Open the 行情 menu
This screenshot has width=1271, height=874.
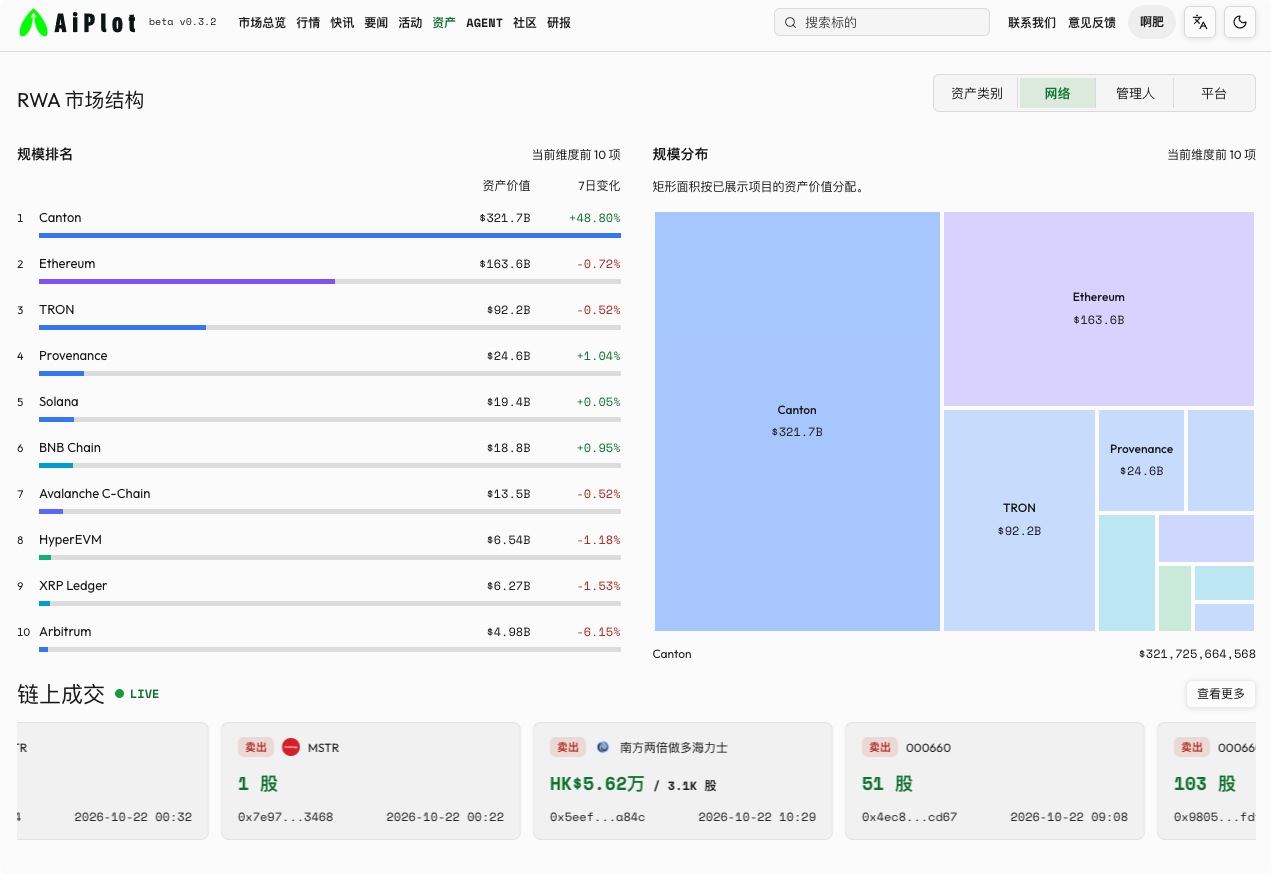308,22
